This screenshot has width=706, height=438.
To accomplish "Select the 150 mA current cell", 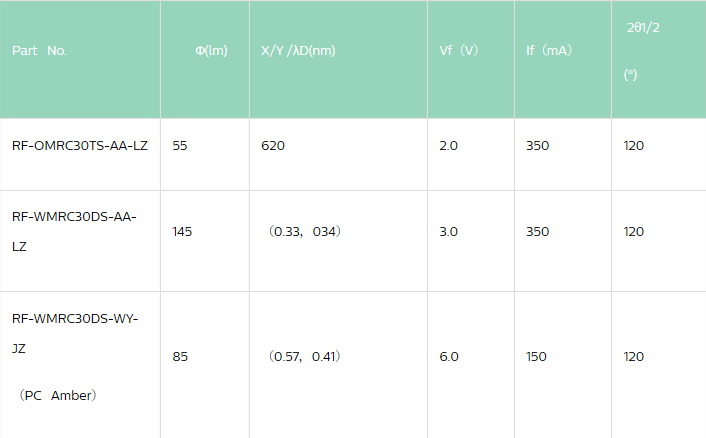I will coord(537,356).
